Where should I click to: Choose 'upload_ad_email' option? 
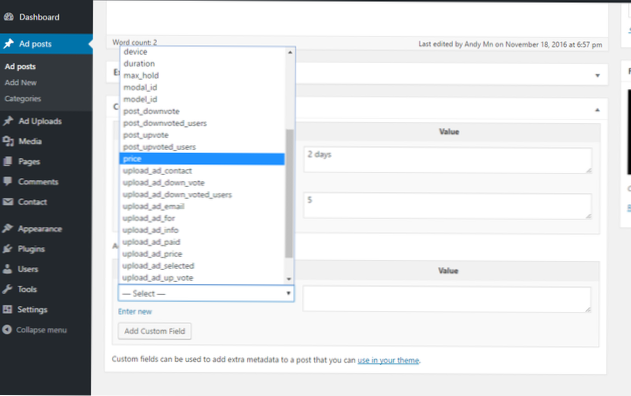(x=202, y=206)
